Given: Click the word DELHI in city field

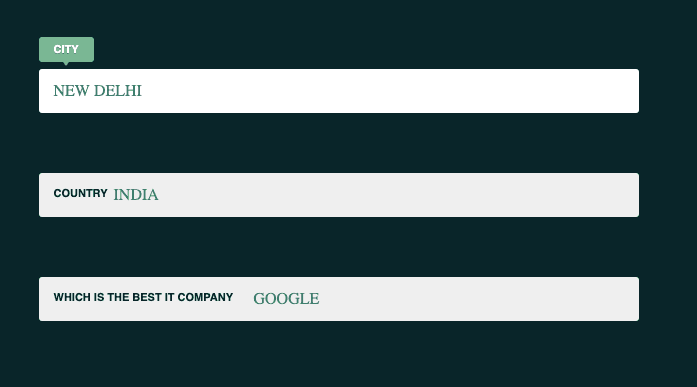Looking at the screenshot, I should [118, 91].
